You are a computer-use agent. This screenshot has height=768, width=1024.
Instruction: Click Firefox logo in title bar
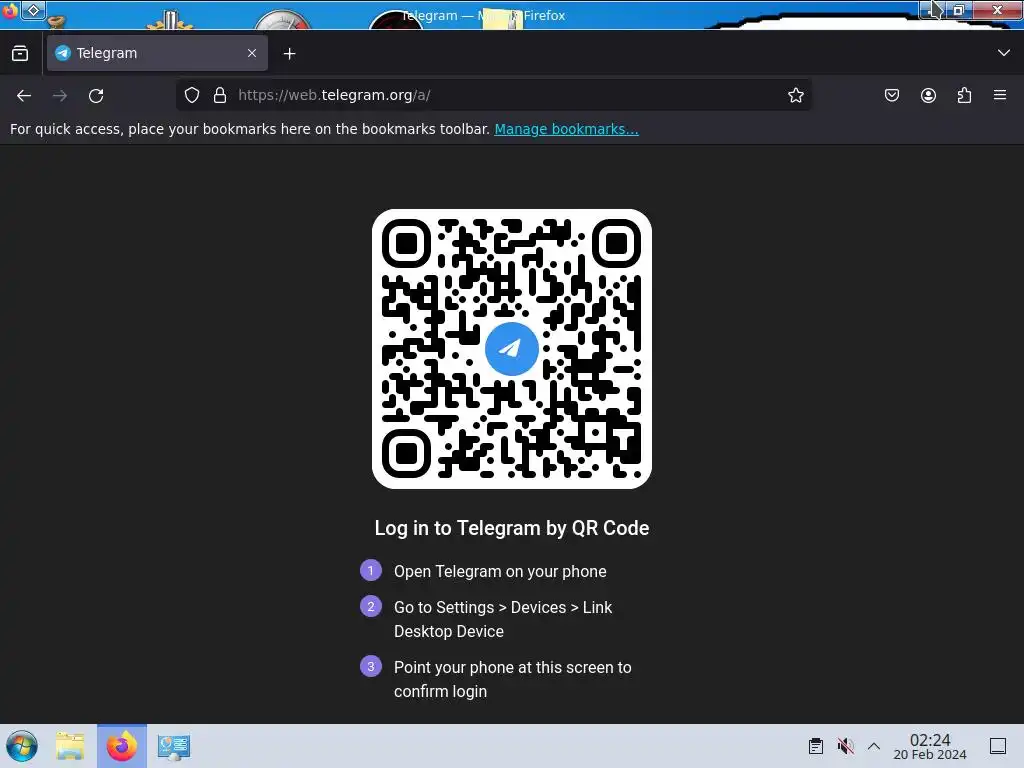[x=9, y=10]
